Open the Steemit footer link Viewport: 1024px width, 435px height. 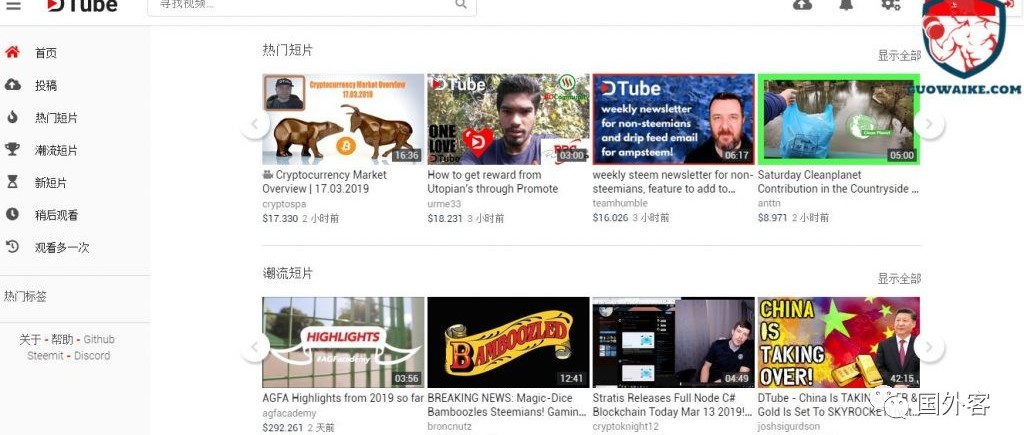click(x=45, y=356)
